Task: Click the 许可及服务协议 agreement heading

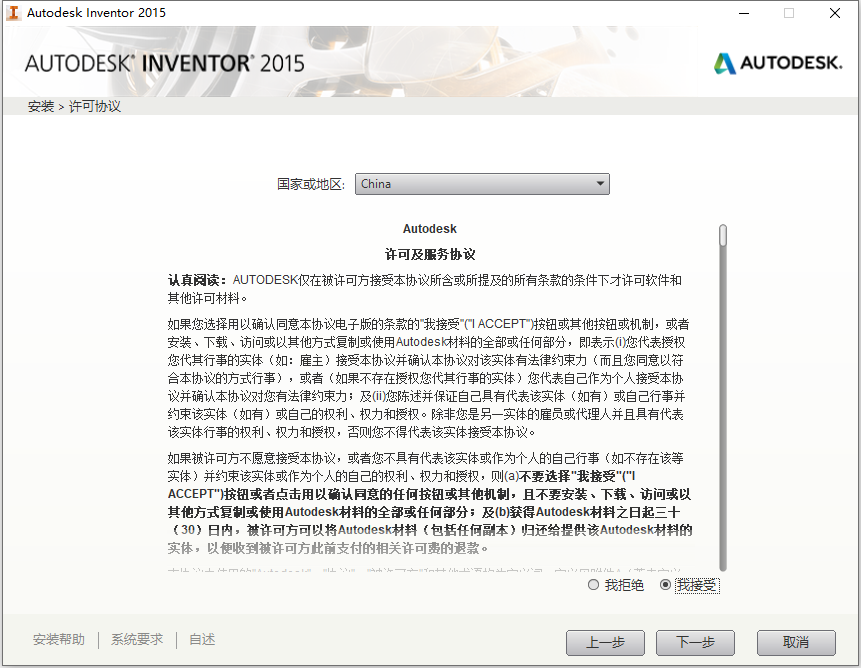Action: tap(430, 254)
